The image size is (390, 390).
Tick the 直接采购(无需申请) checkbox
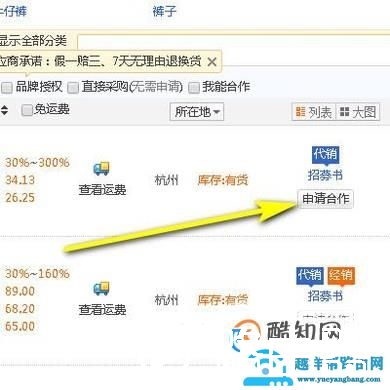[x=73, y=88]
